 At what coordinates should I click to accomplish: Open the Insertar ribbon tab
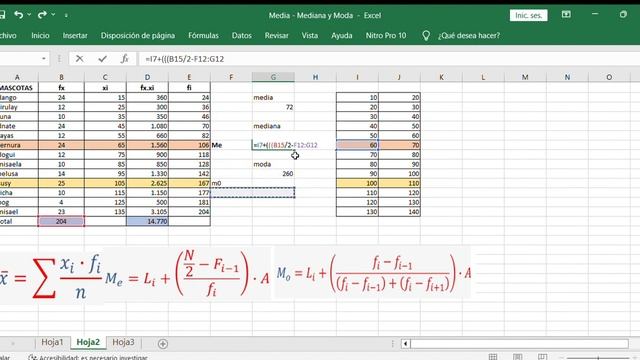[x=75, y=36]
